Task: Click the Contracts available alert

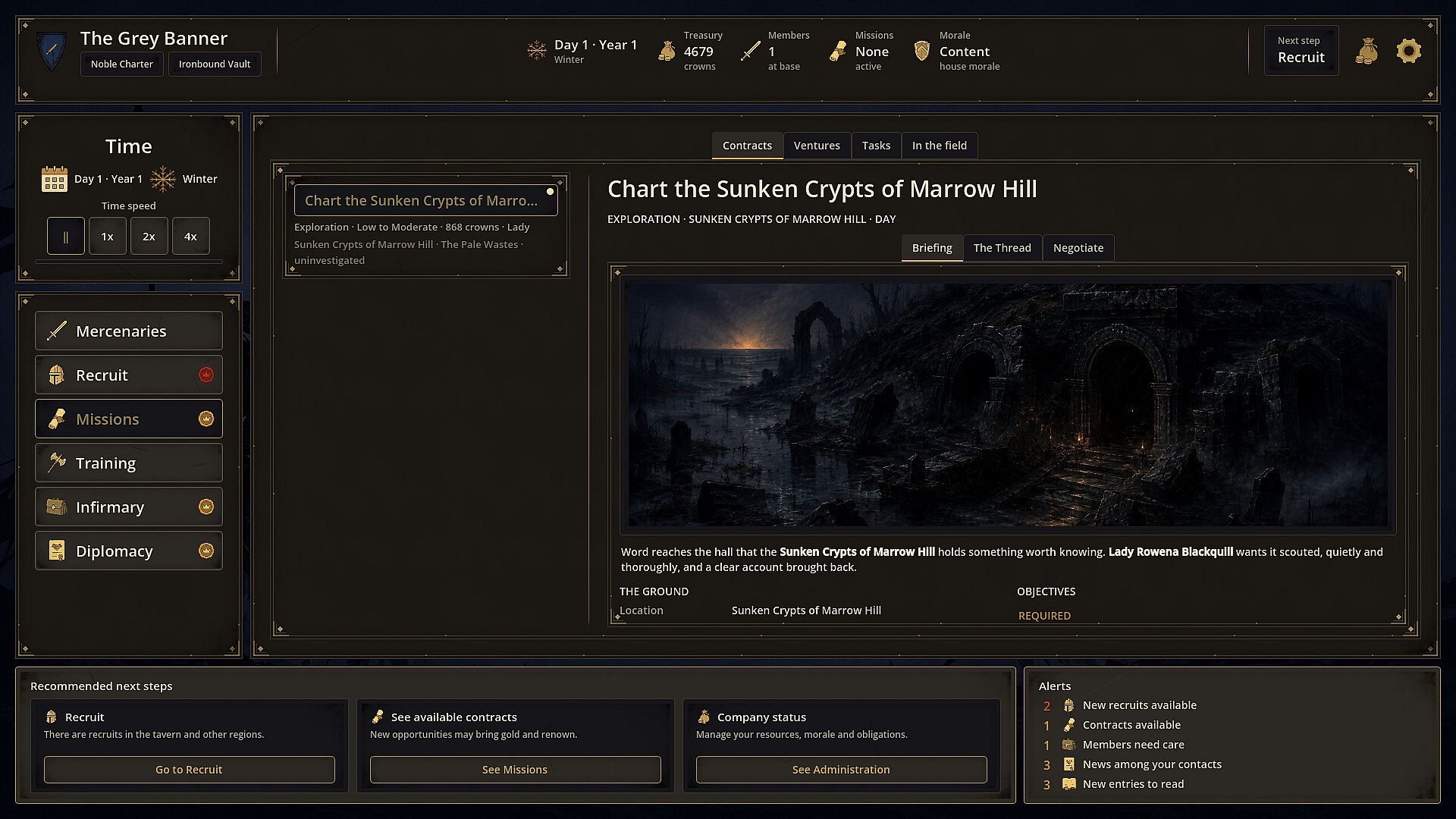Action: 1131,725
